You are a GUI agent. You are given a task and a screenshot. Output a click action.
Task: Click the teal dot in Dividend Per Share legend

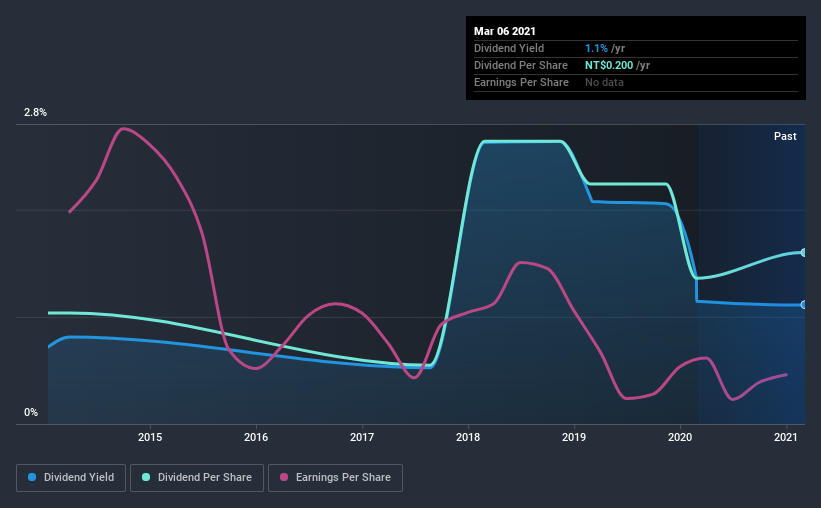pos(146,477)
